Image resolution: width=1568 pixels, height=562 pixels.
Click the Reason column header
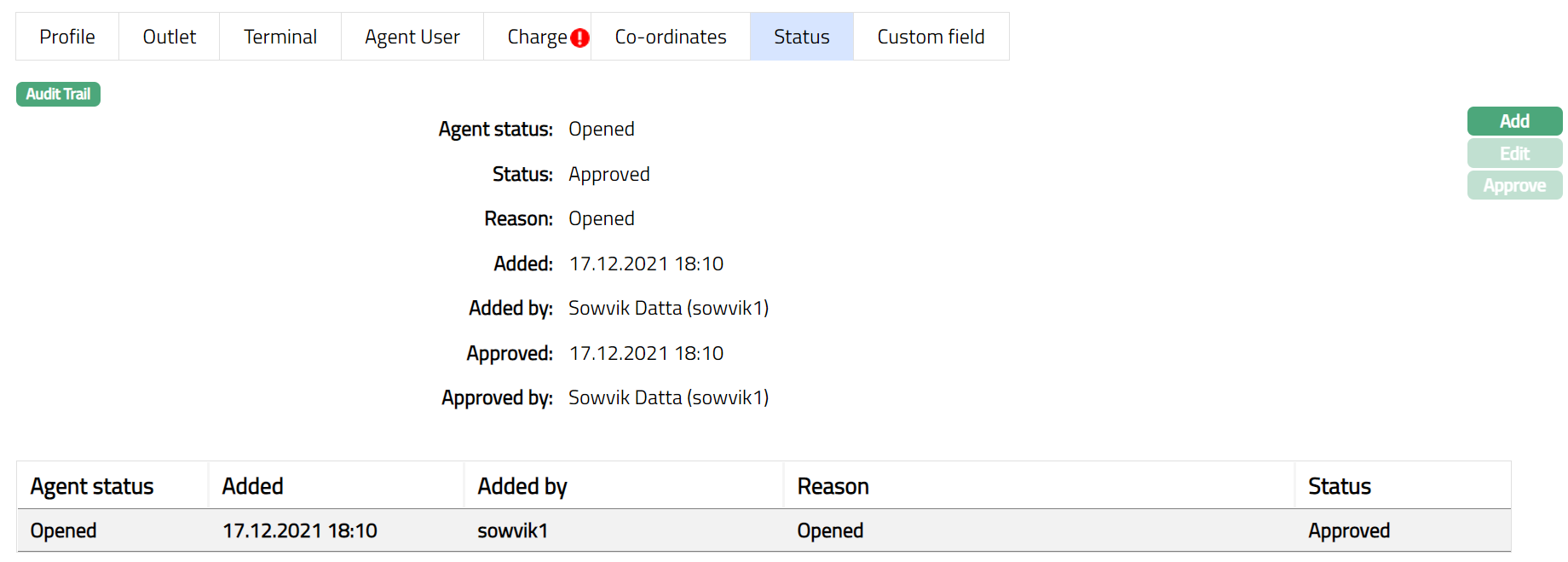833,486
